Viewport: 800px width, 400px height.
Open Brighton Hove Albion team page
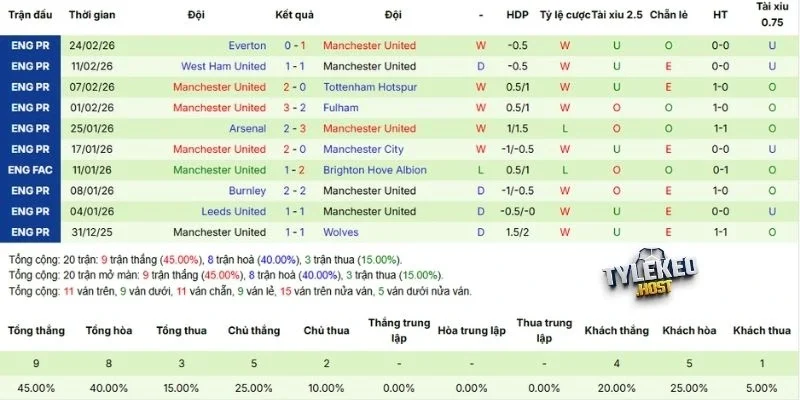click(376, 170)
